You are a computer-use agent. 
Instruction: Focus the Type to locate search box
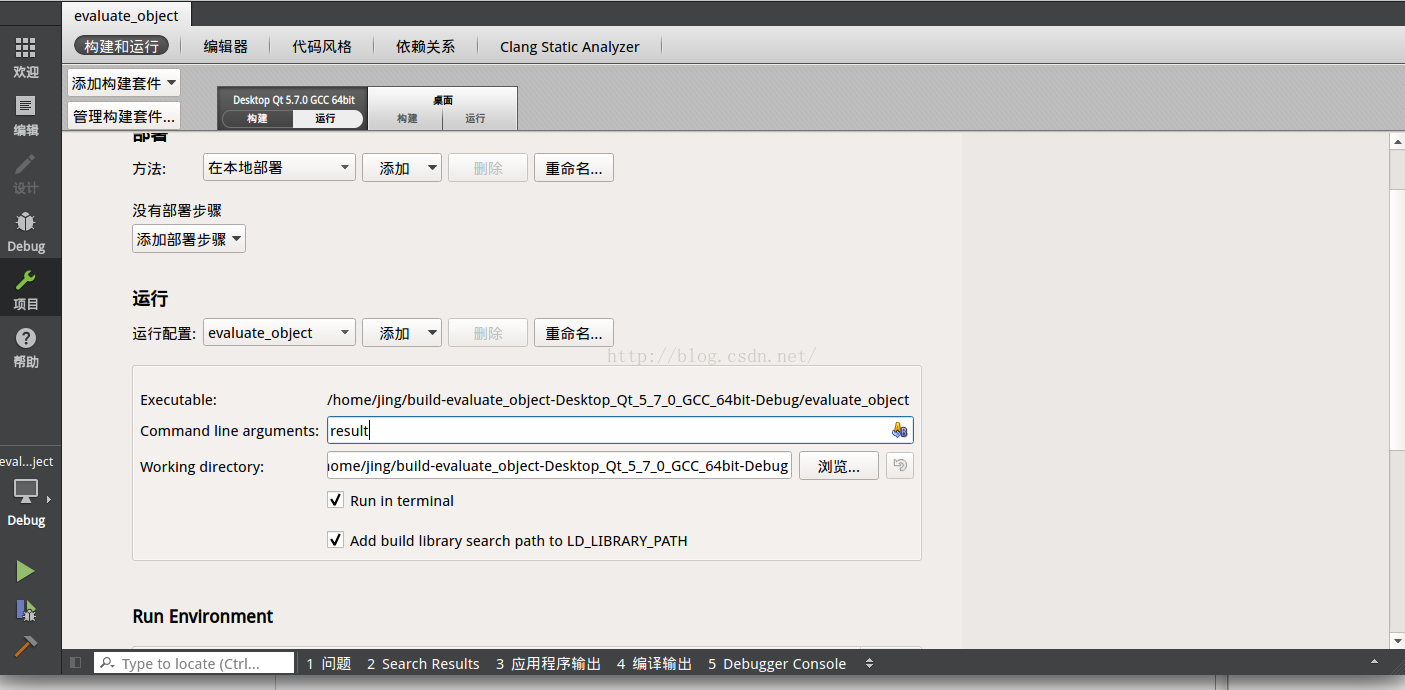coord(195,663)
